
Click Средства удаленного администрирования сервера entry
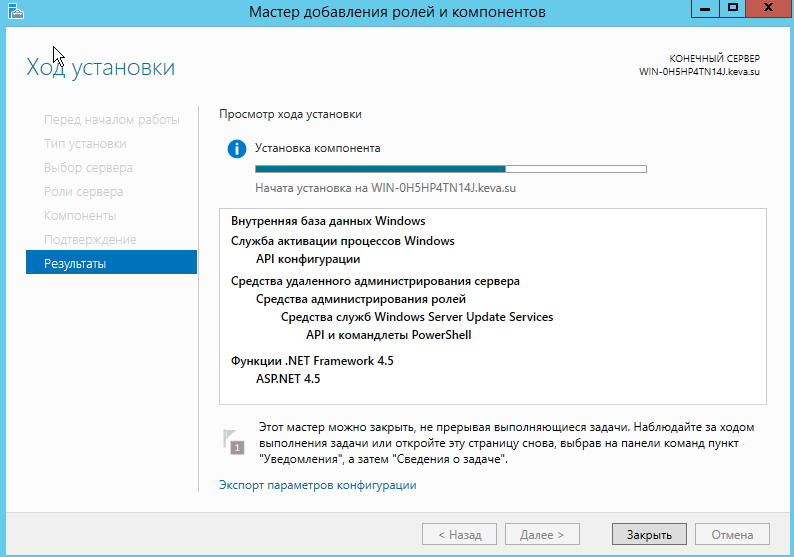click(375, 281)
